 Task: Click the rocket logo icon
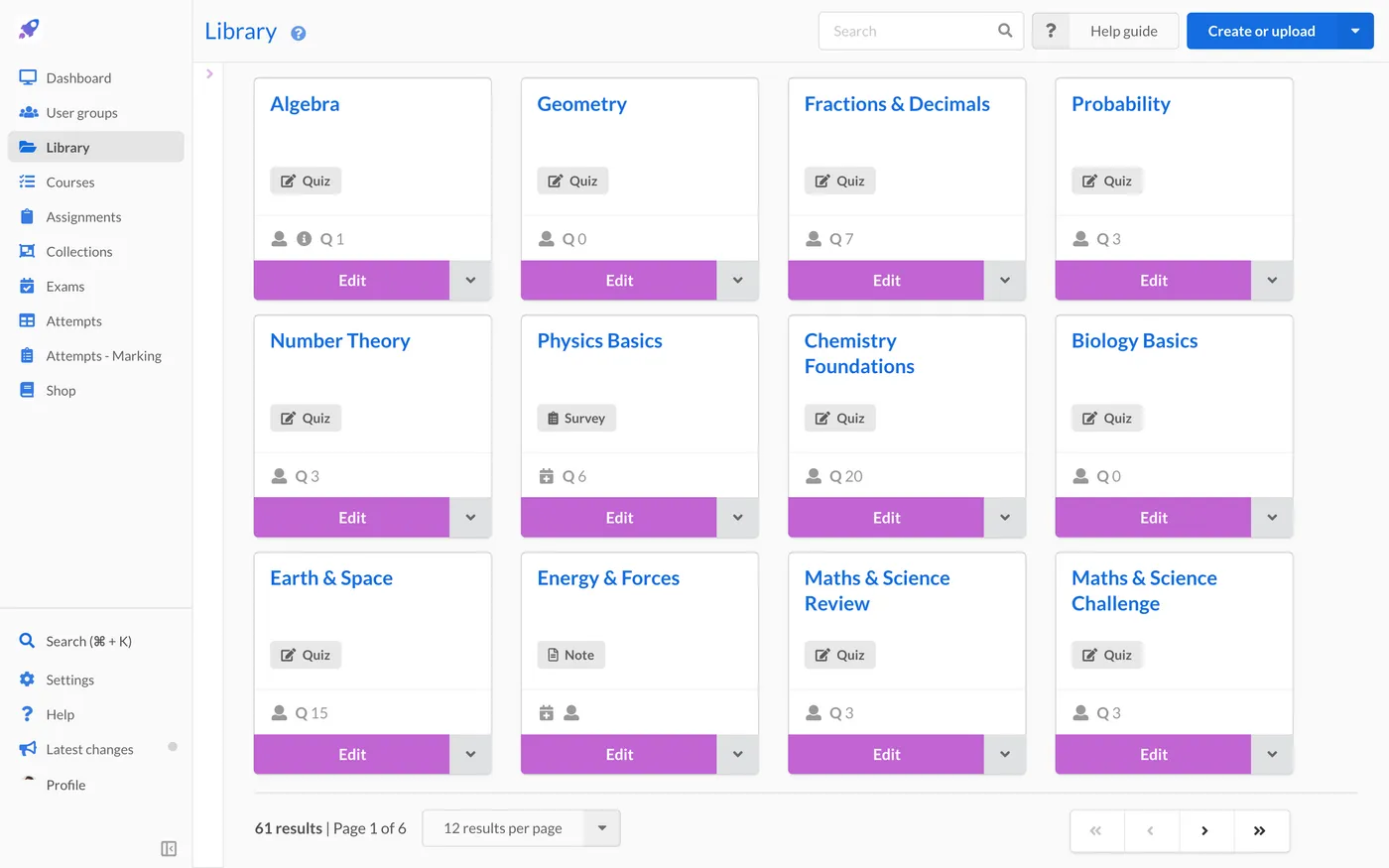pyautogui.click(x=29, y=29)
